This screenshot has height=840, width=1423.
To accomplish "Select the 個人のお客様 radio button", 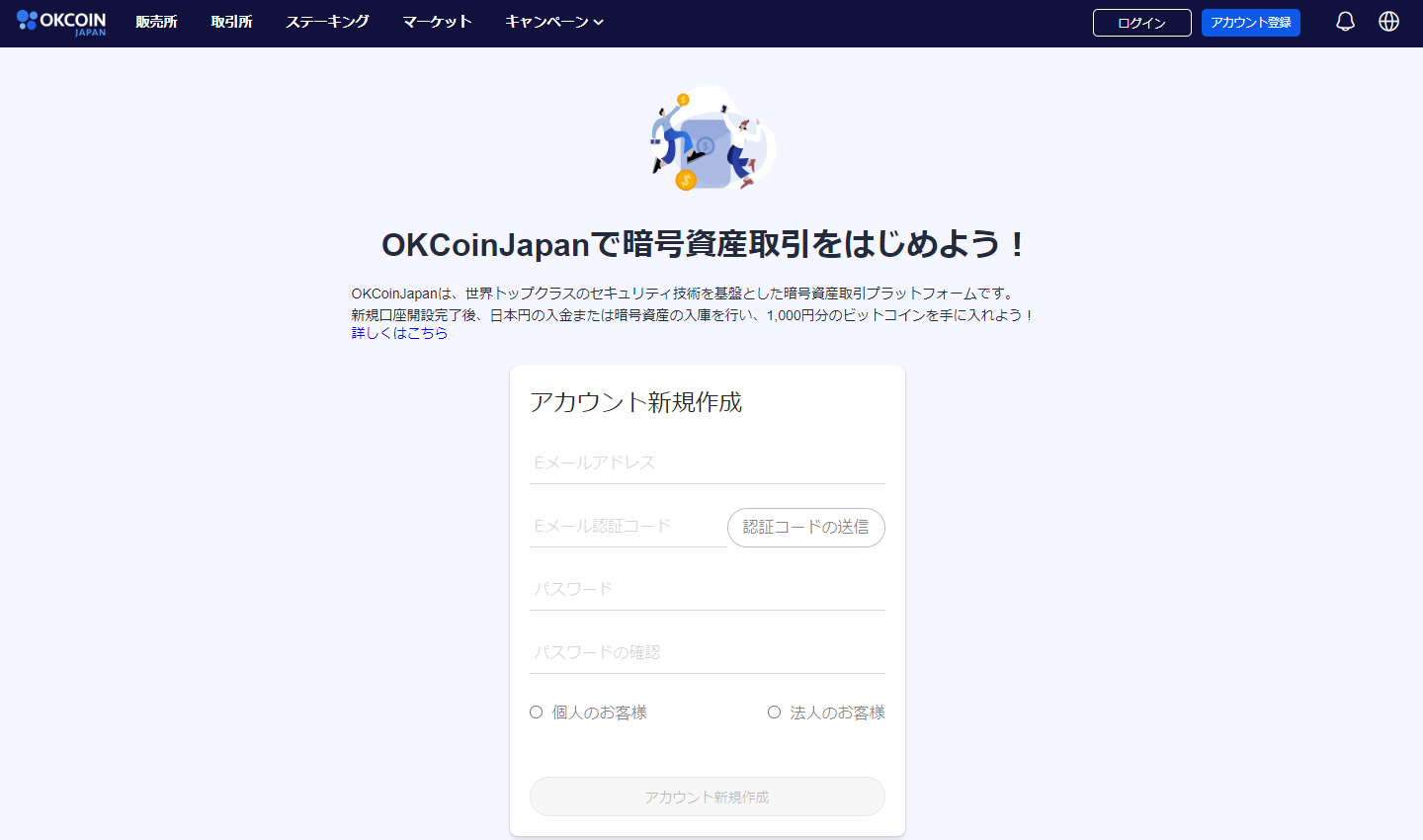I will pyautogui.click(x=536, y=713).
